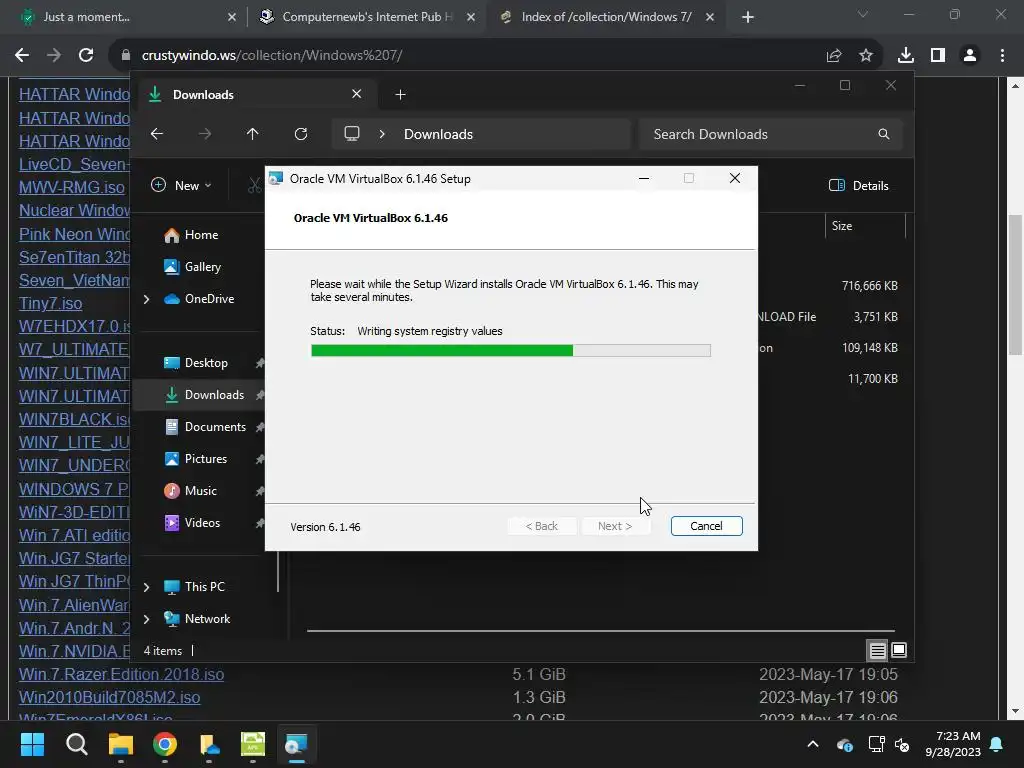This screenshot has height=768, width=1024.
Task: Open Chrome three-dot menu
Action: tap(1002, 56)
